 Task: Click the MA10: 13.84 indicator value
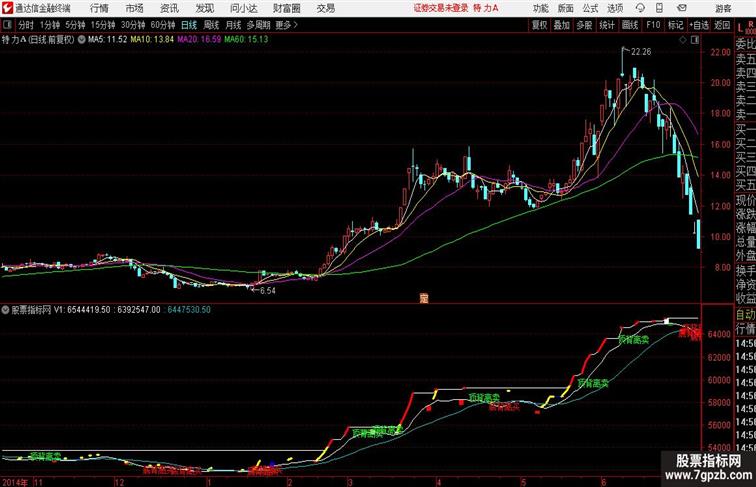point(152,40)
